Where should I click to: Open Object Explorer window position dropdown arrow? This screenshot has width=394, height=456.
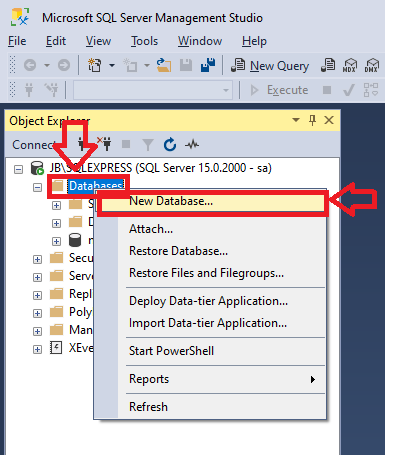[296, 120]
